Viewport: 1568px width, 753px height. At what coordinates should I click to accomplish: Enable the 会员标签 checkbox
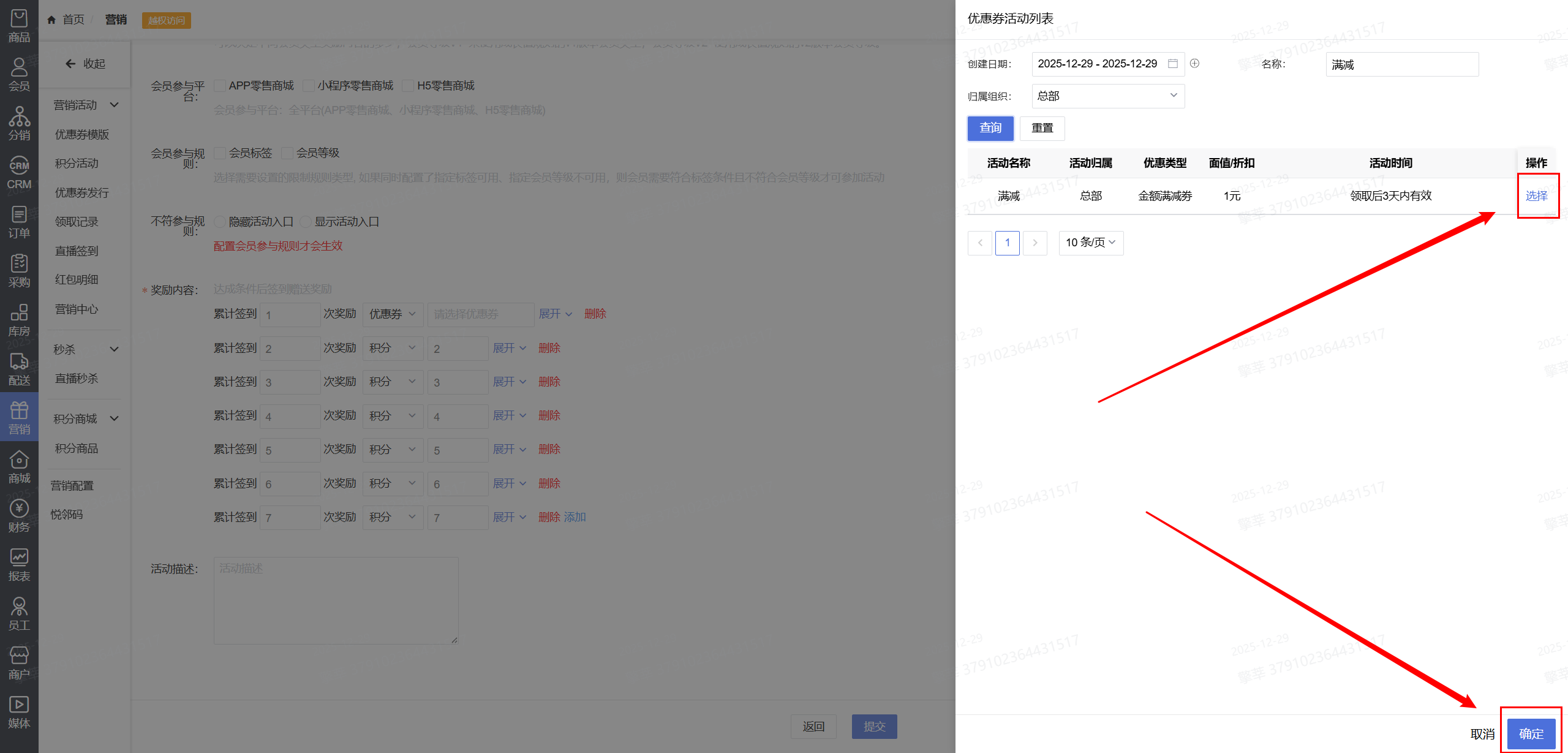(220, 153)
